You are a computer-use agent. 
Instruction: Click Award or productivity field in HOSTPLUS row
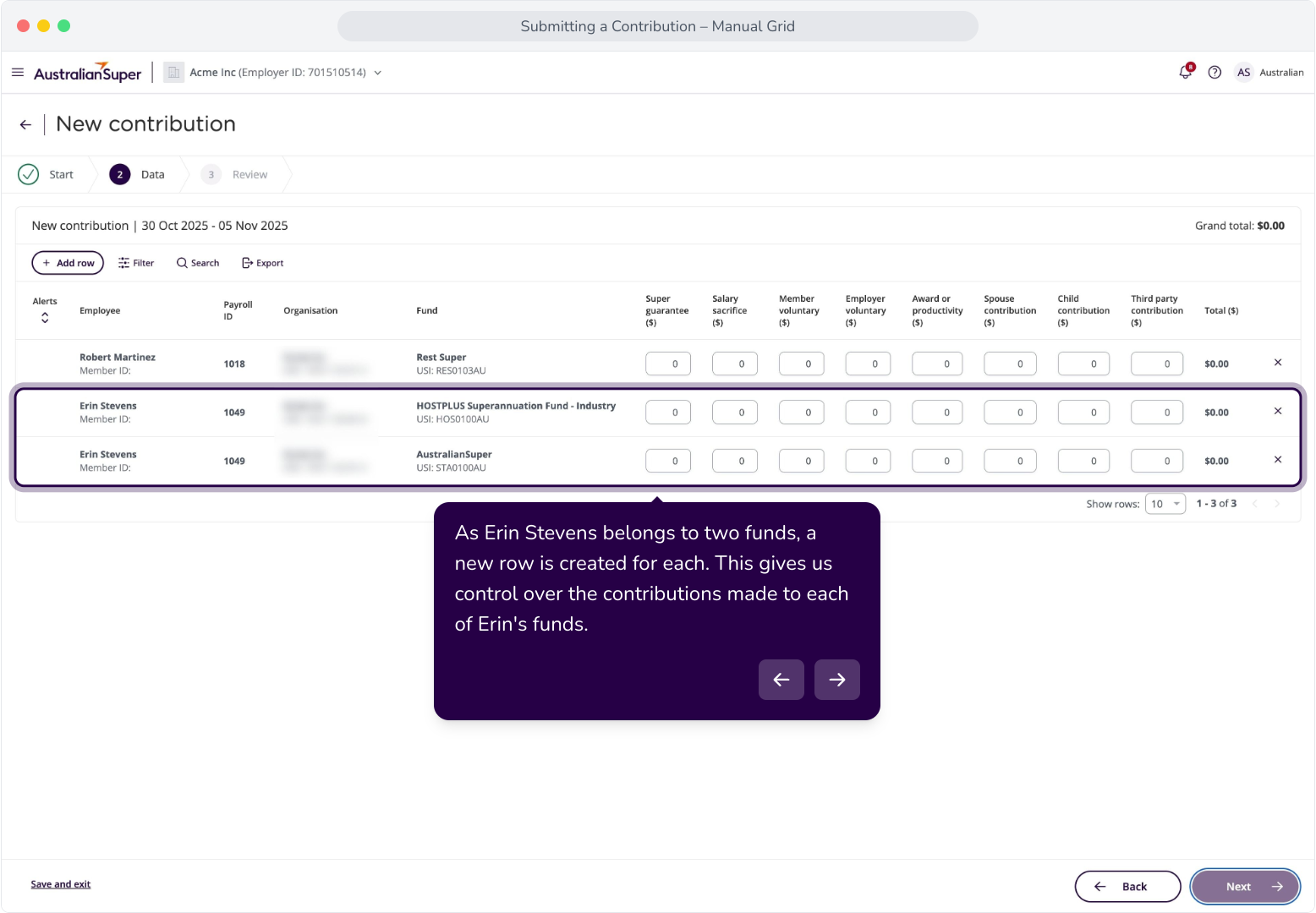(937, 413)
